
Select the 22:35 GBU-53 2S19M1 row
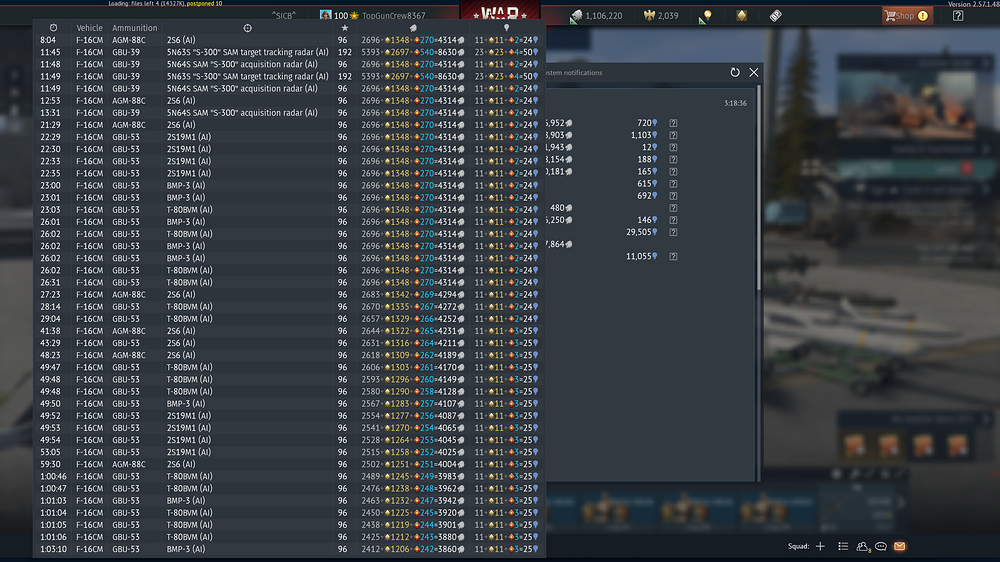pos(290,174)
